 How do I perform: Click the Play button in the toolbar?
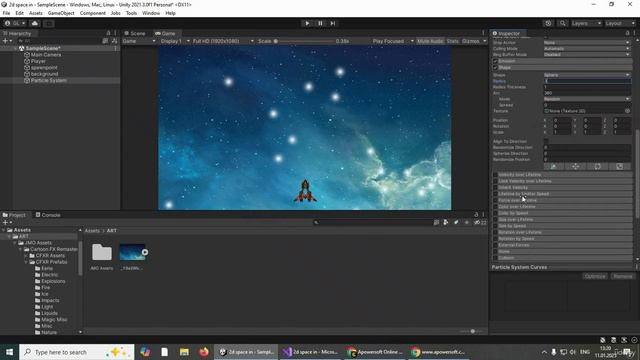(307, 23)
